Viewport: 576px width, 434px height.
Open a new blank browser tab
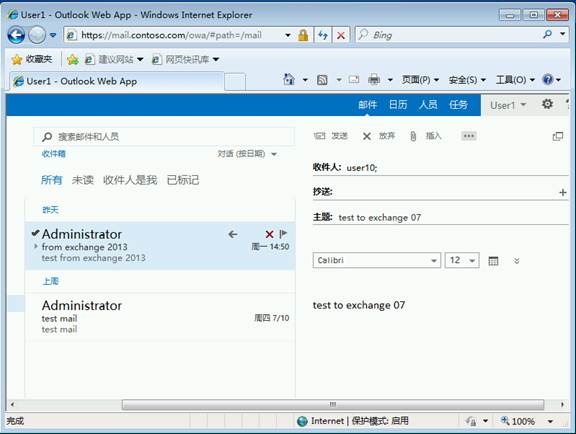(235, 82)
